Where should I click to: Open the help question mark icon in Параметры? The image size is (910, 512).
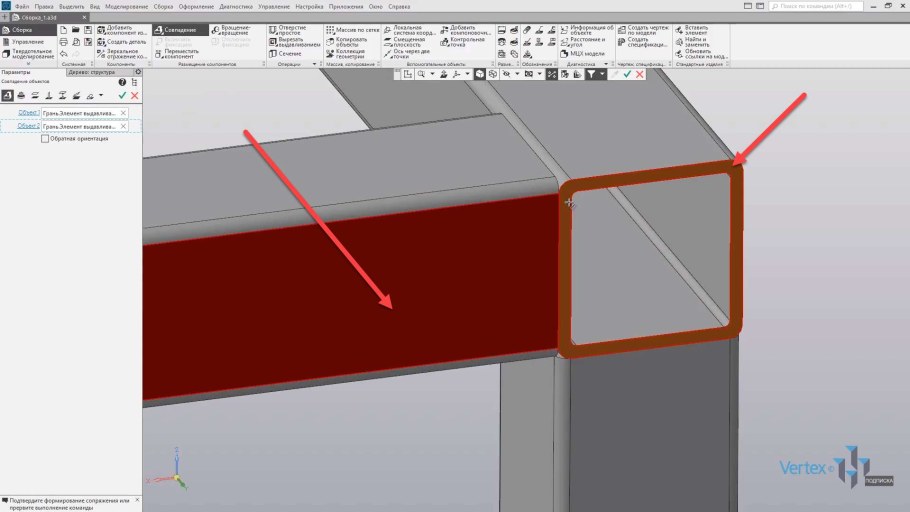pos(122,82)
